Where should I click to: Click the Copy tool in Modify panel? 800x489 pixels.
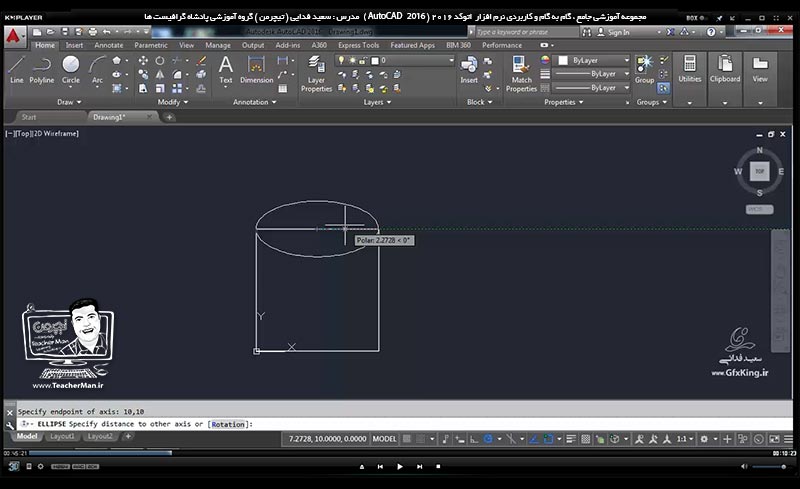143,75
